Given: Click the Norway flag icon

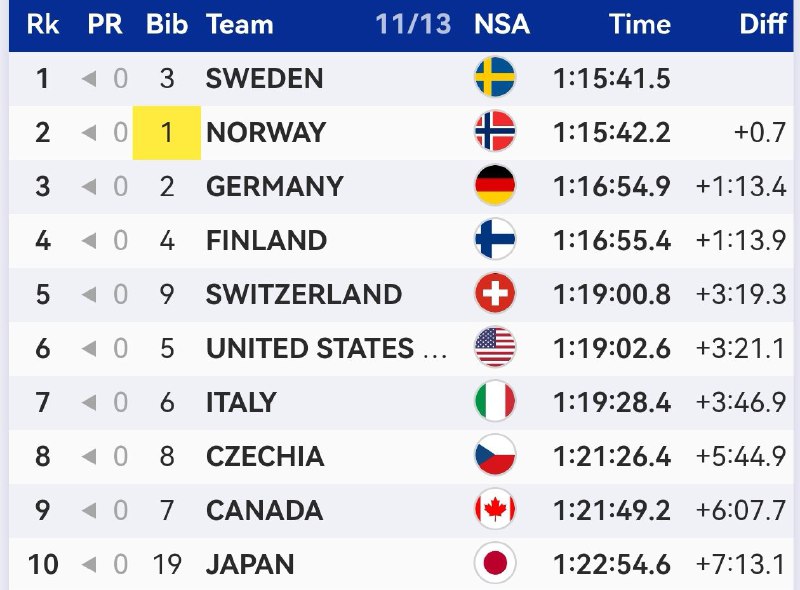Looking at the screenshot, I should pyautogui.click(x=495, y=131).
